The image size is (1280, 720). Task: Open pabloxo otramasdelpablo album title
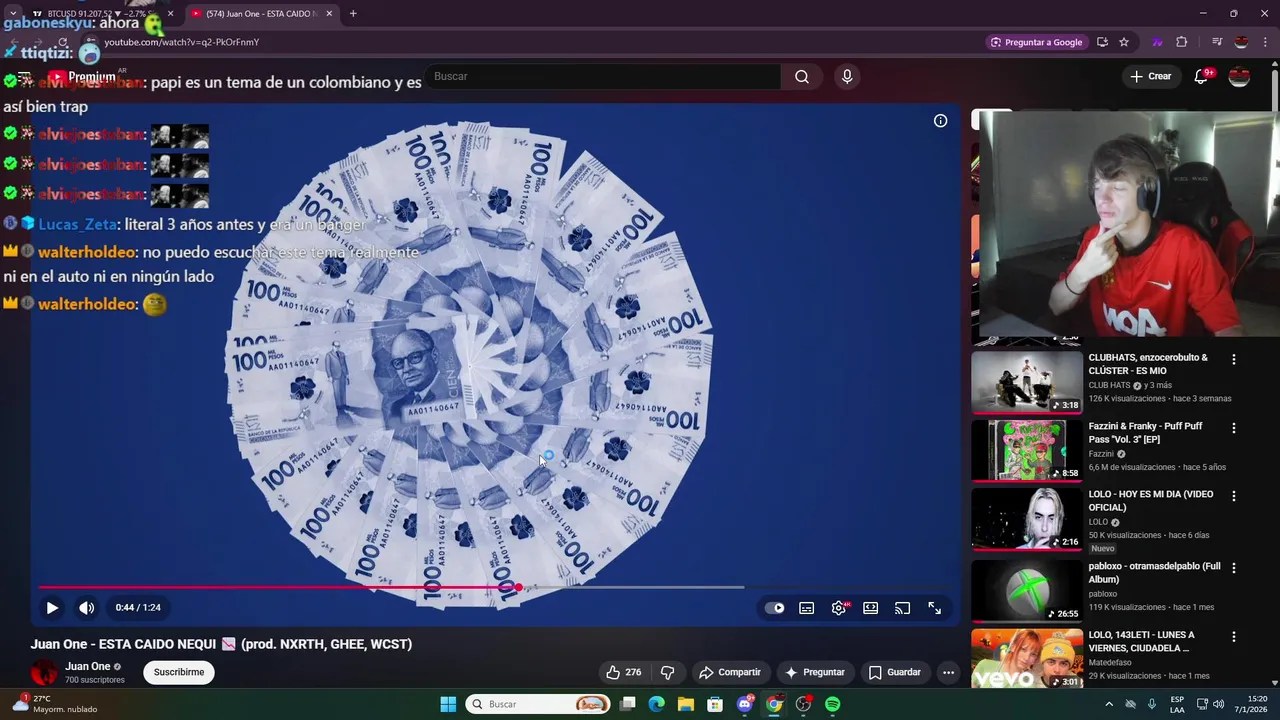(1155, 573)
